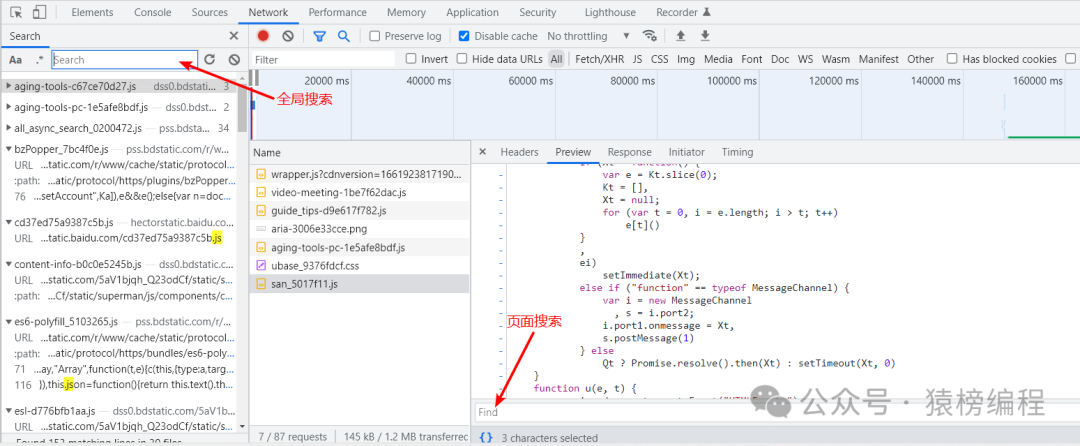Toggle regular expression search button

pos(39,60)
